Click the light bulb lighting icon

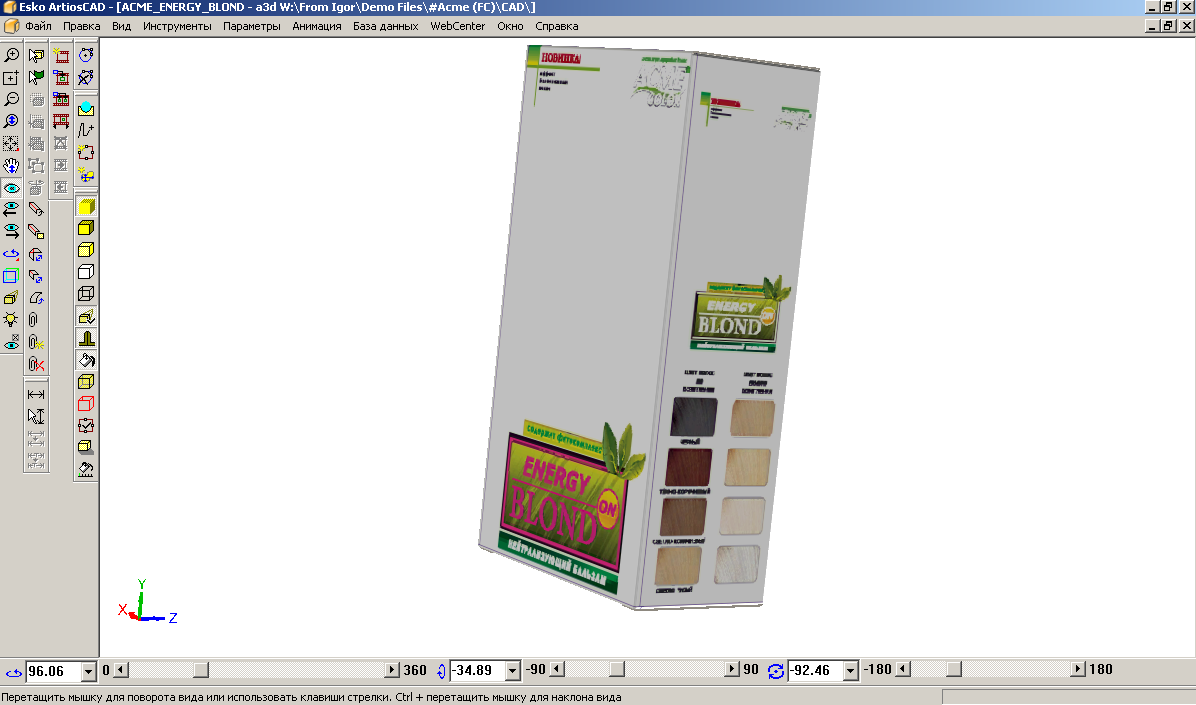click(x=11, y=319)
